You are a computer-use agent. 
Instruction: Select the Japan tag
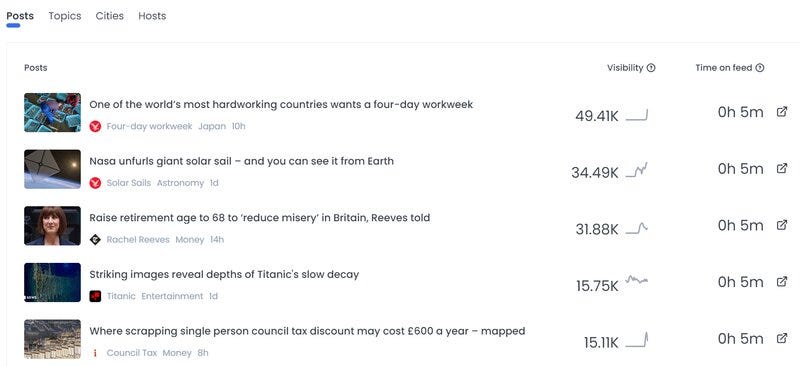pos(212,126)
